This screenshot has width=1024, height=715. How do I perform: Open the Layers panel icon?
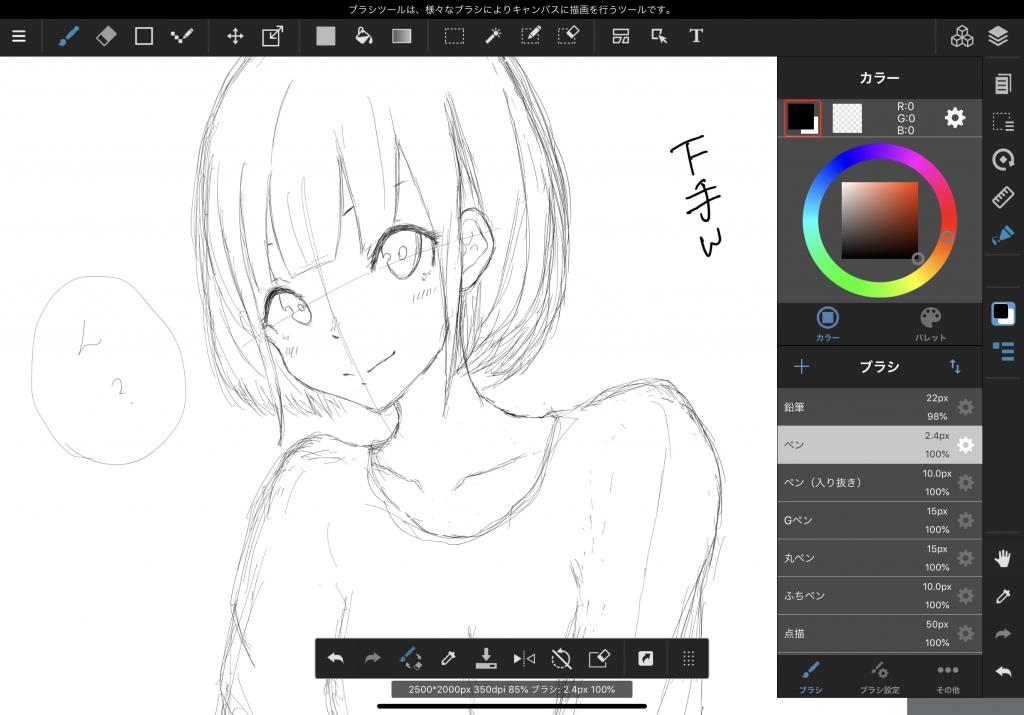click(x=997, y=36)
